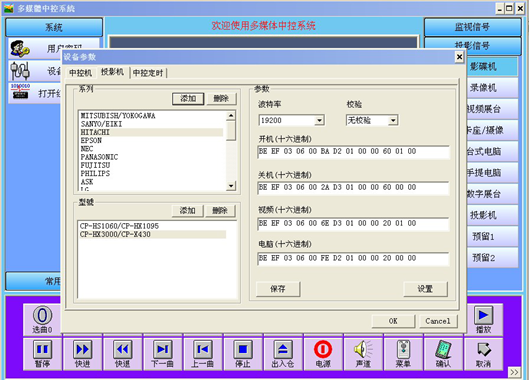Click series list scrollbar up arrow
The height and width of the screenshot is (380, 529).
(231, 116)
